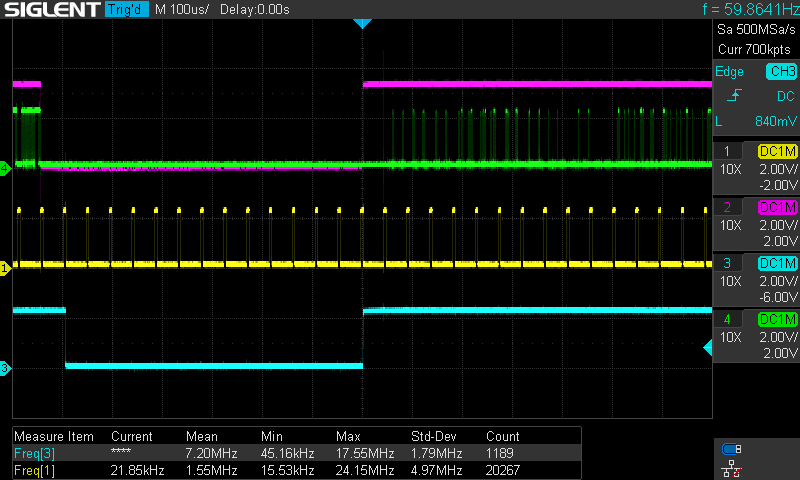The image size is (800, 480).
Task: Click the channel 2 DC1M coupling badge
Action: pyautogui.click(x=778, y=207)
